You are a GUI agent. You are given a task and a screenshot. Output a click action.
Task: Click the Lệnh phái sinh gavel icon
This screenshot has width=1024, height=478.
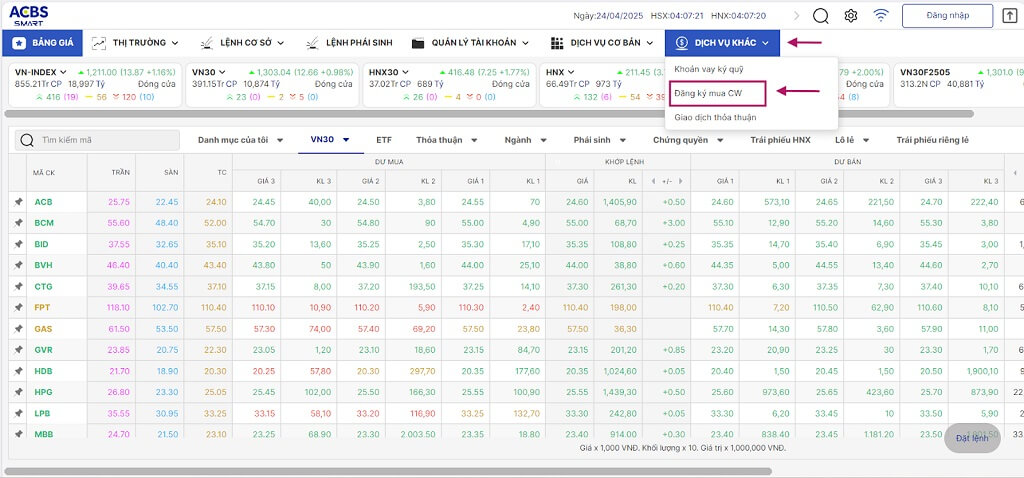click(313, 43)
